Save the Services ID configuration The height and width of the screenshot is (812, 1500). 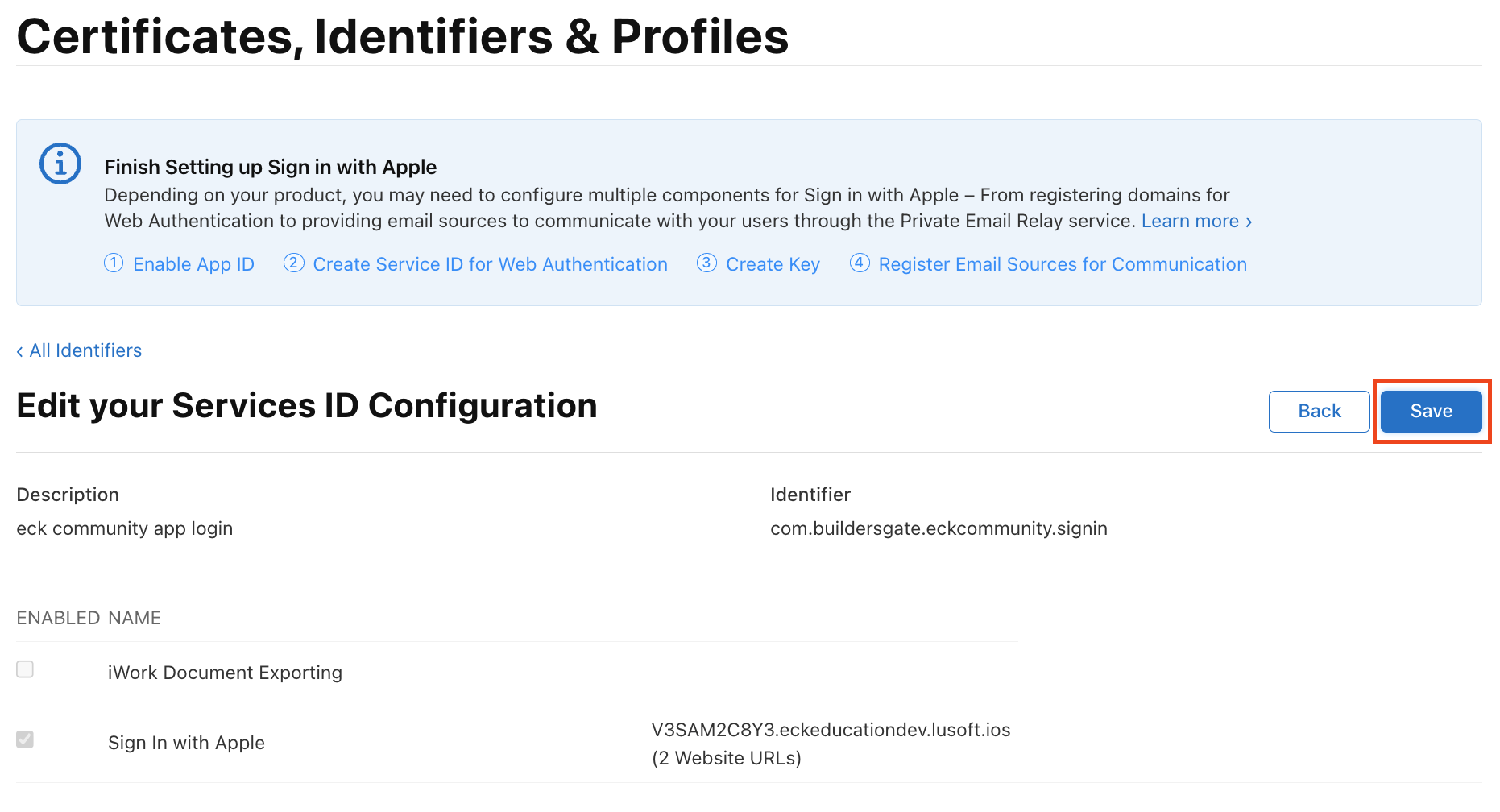(1431, 411)
